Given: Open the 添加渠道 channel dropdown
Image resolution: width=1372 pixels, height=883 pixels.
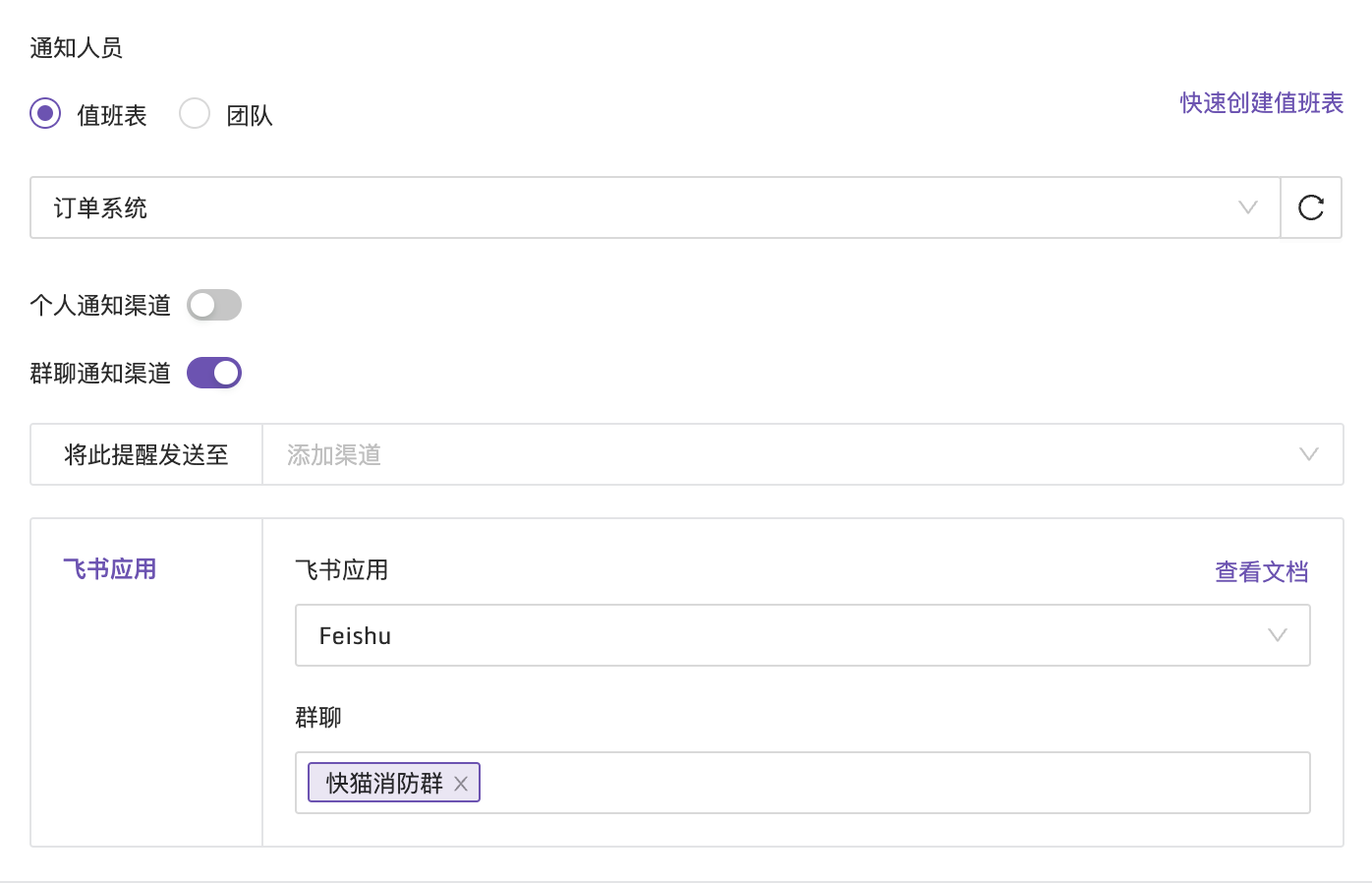Looking at the screenshot, I should point(802,454).
